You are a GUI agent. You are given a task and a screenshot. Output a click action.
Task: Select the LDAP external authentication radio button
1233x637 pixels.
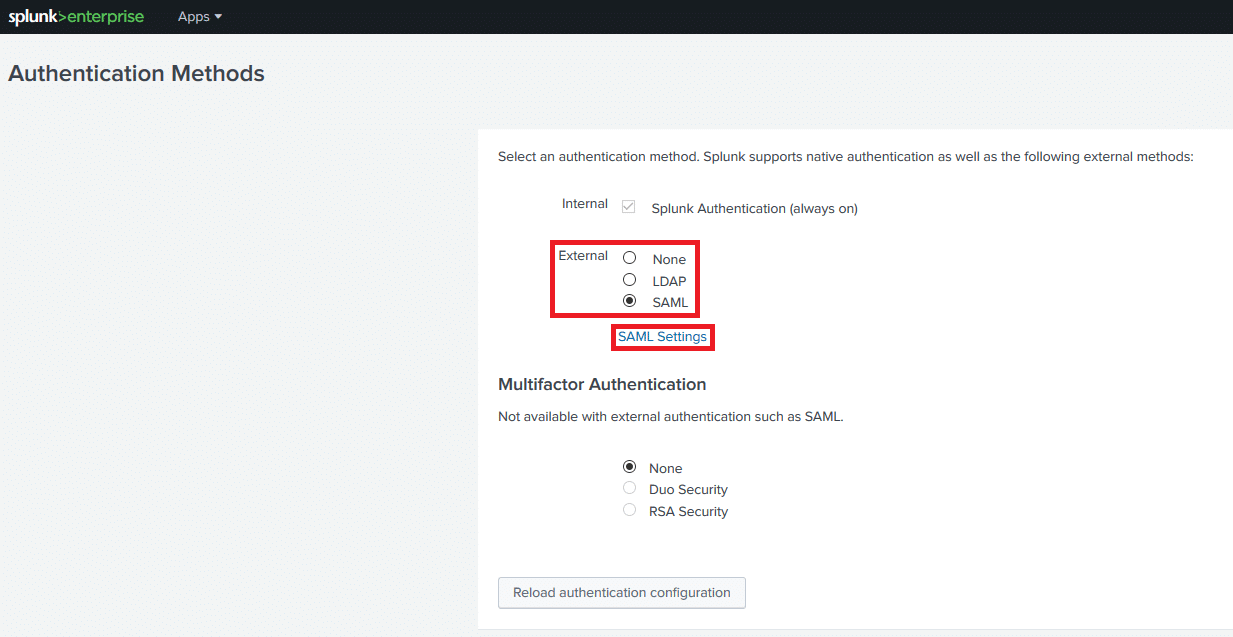(630, 280)
